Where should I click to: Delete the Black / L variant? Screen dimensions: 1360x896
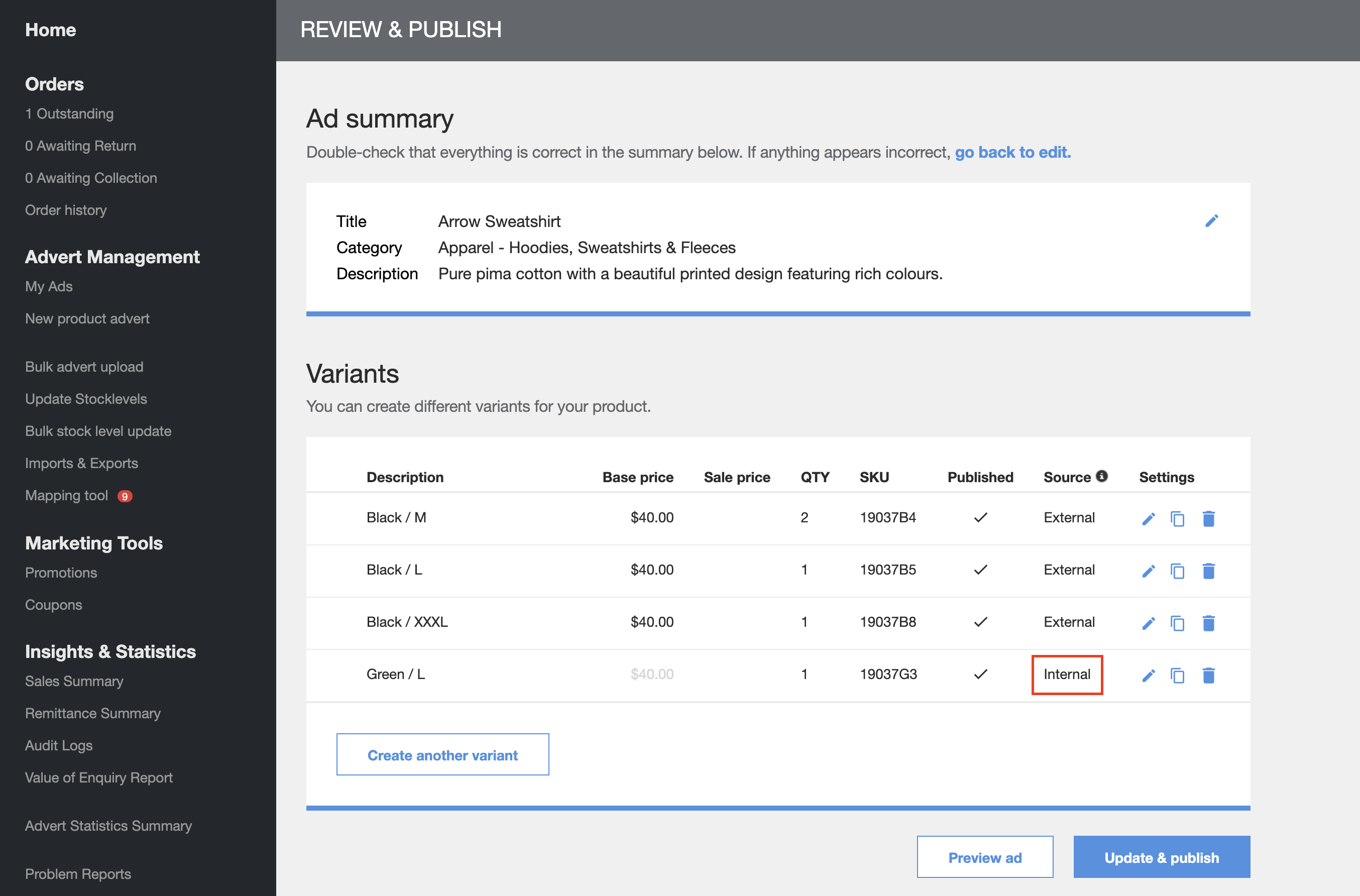[x=1208, y=571]
